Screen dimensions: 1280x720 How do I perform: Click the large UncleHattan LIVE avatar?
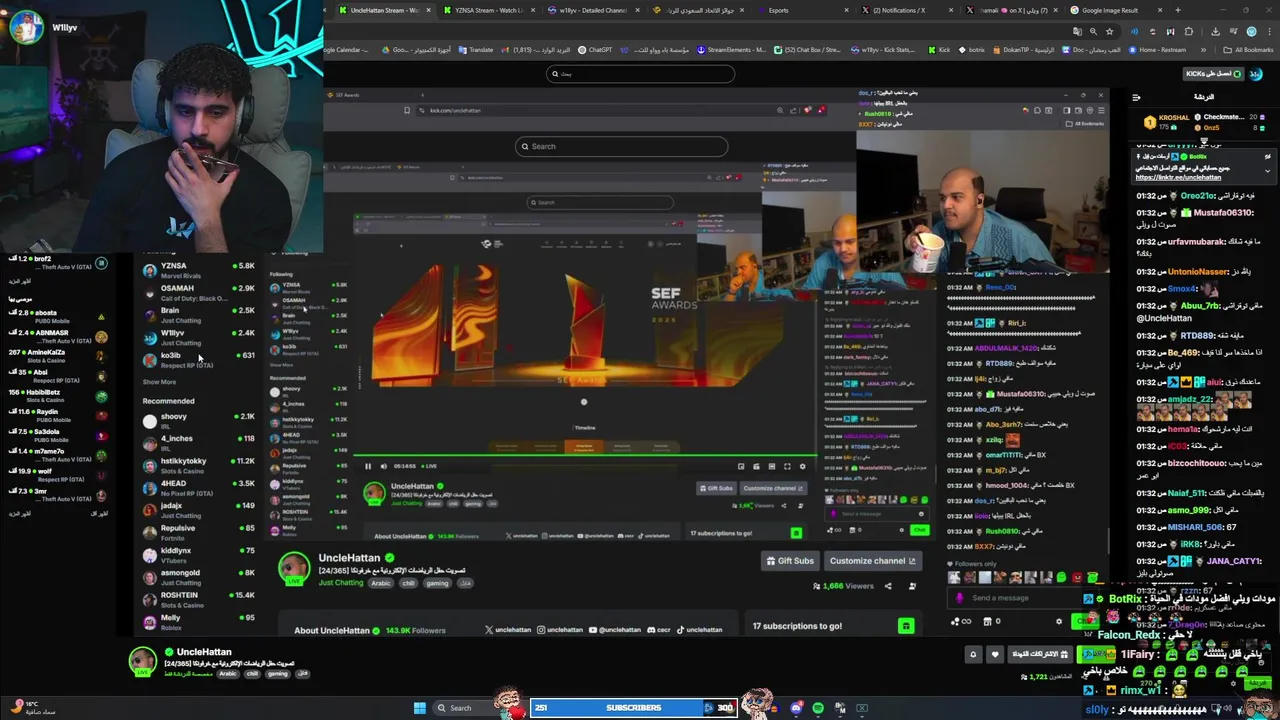[294, 567]
